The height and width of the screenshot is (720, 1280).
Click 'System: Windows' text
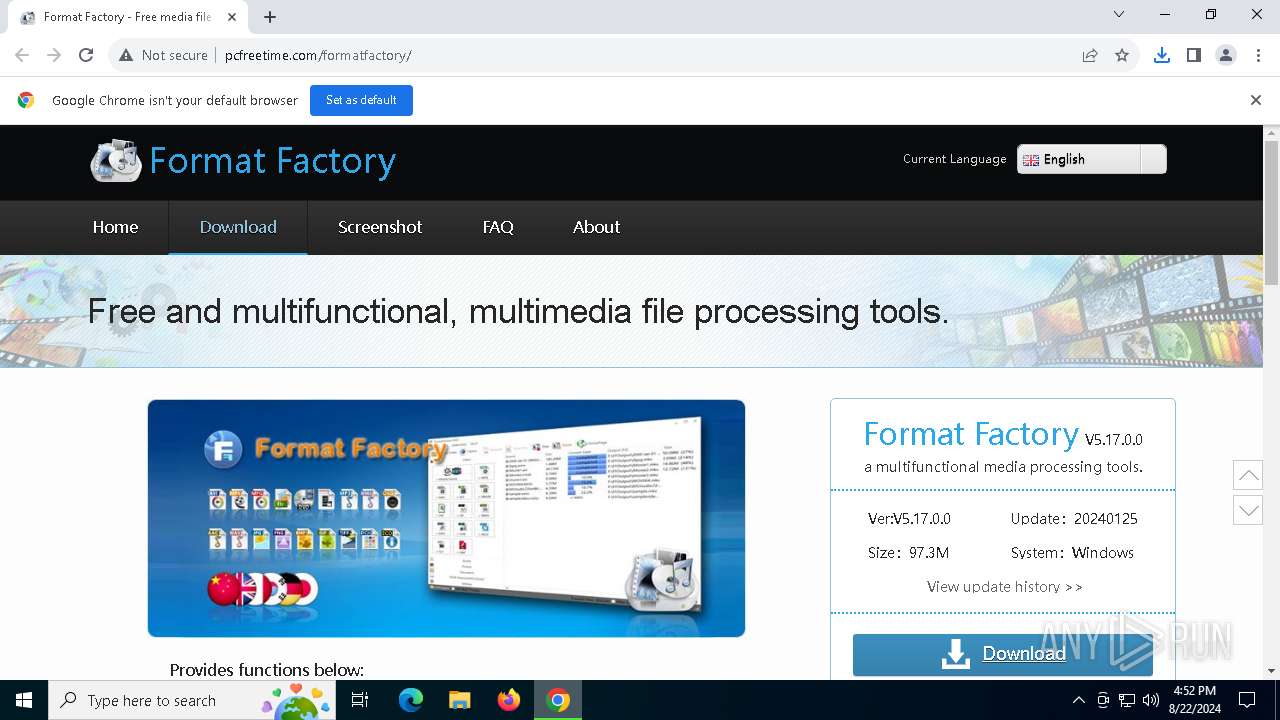coord(1072,553)
